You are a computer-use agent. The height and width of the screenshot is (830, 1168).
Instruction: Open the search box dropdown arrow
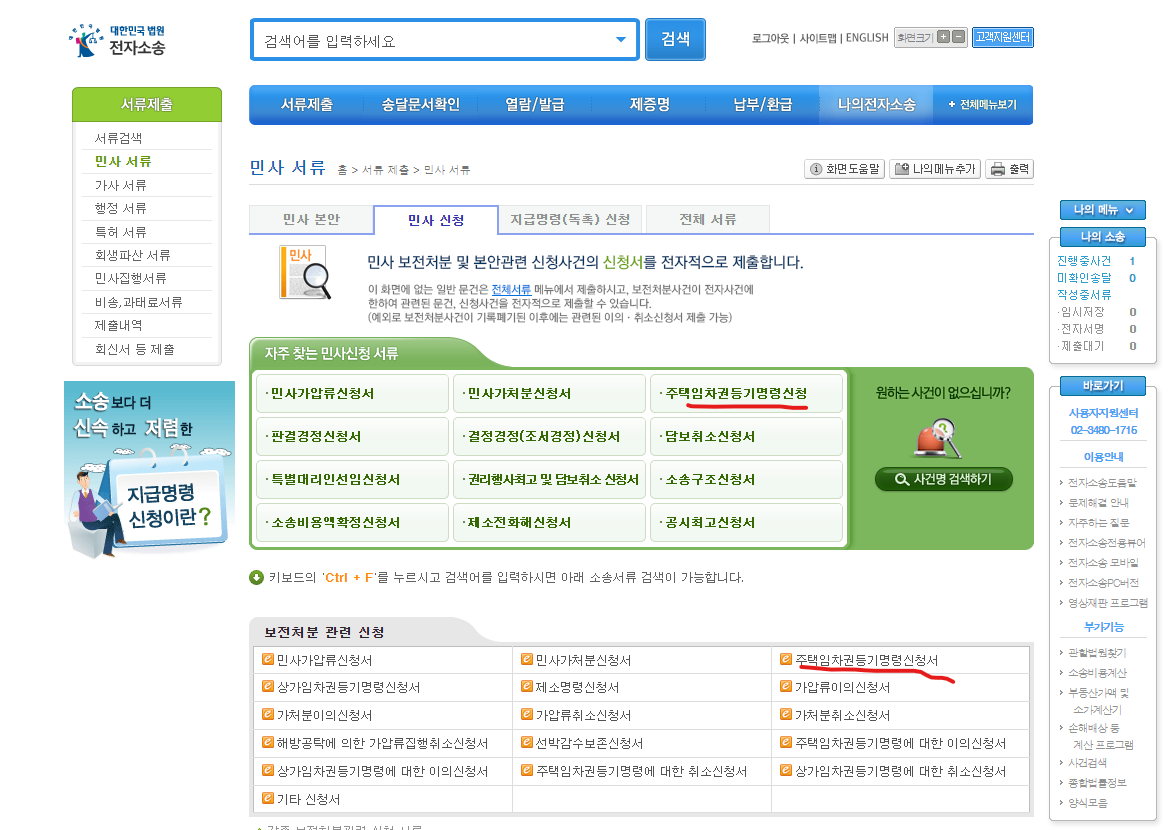coord(620,39)
